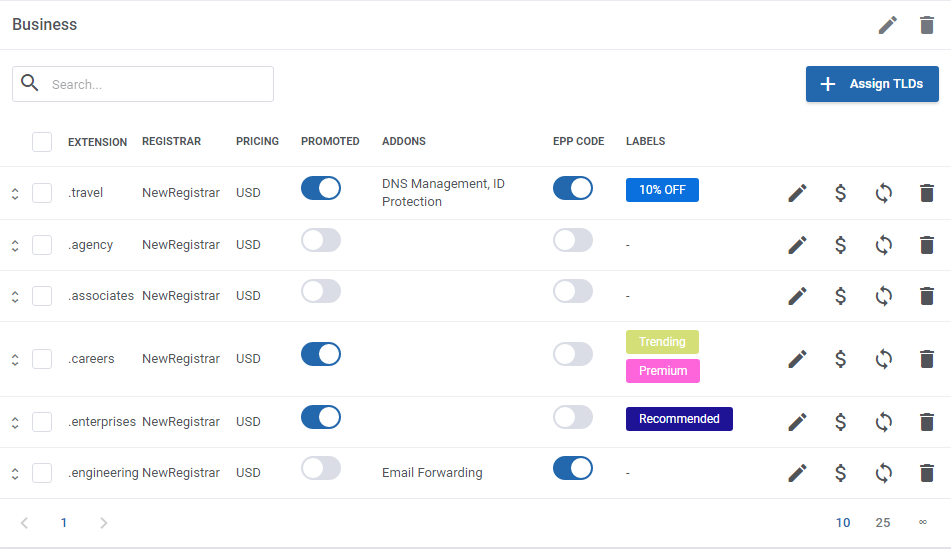
Task: Show 10 rows per page
Action: pyautogui.click(x=843, y=523)
